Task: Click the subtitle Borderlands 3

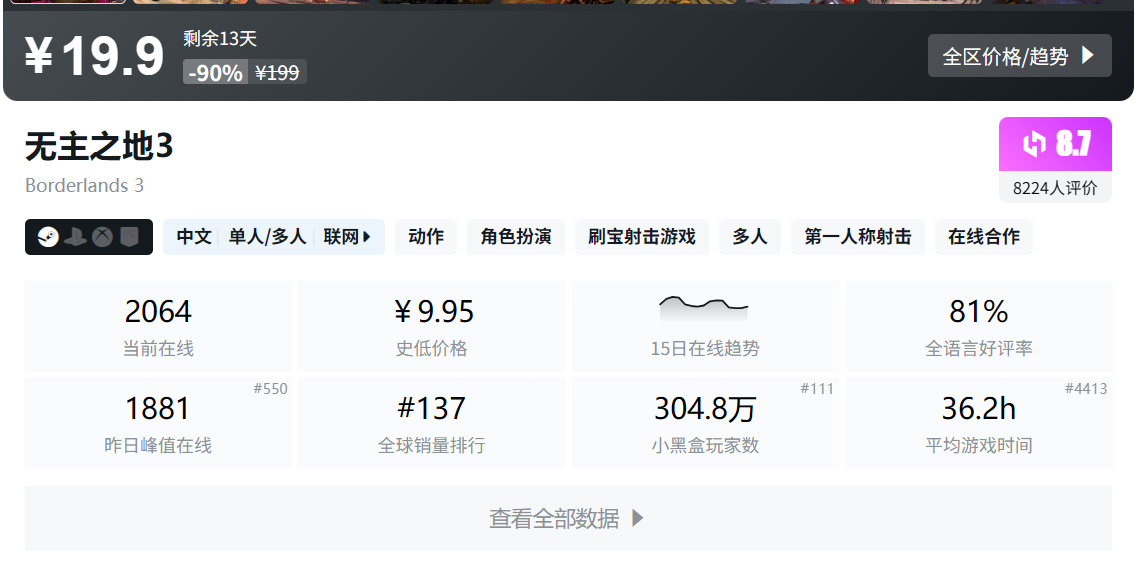Action: point(84,186)
